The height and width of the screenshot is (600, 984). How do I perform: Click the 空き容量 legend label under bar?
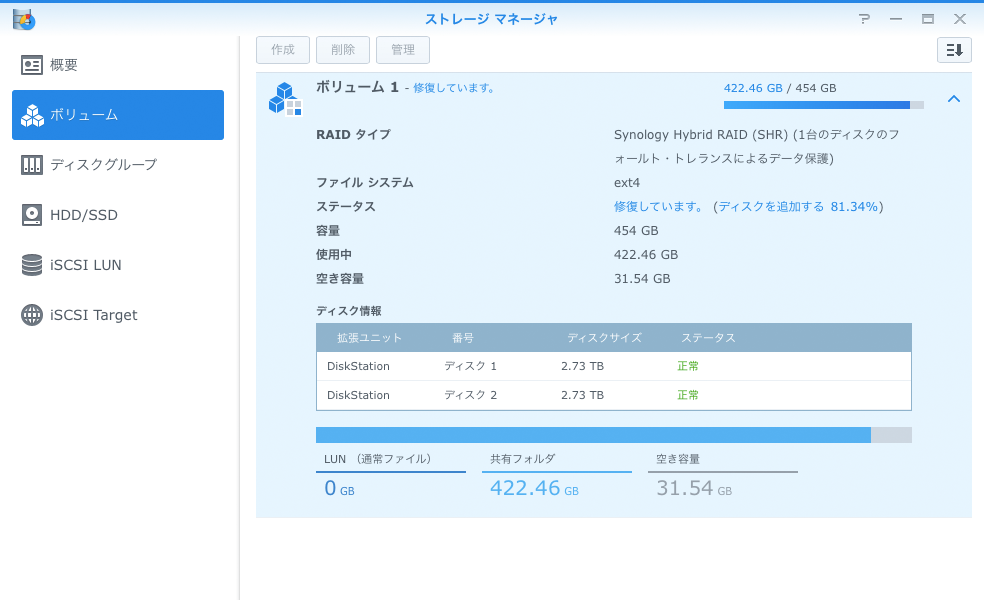pyautogui.click(x=678, y=459)
